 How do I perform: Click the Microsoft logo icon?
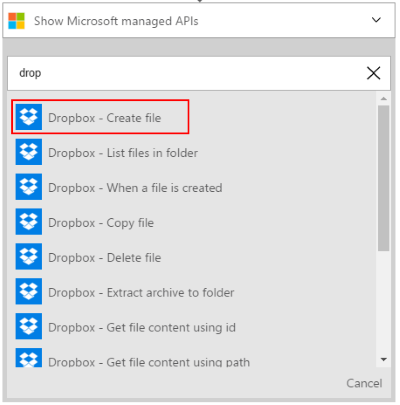(17, 21)
